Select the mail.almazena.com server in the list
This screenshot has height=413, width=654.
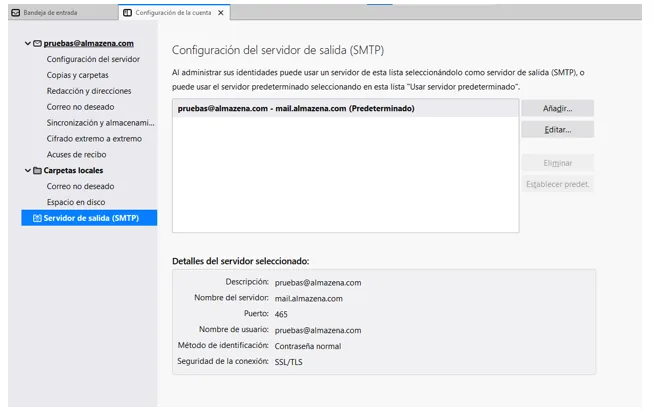click(x=346, y=108)
